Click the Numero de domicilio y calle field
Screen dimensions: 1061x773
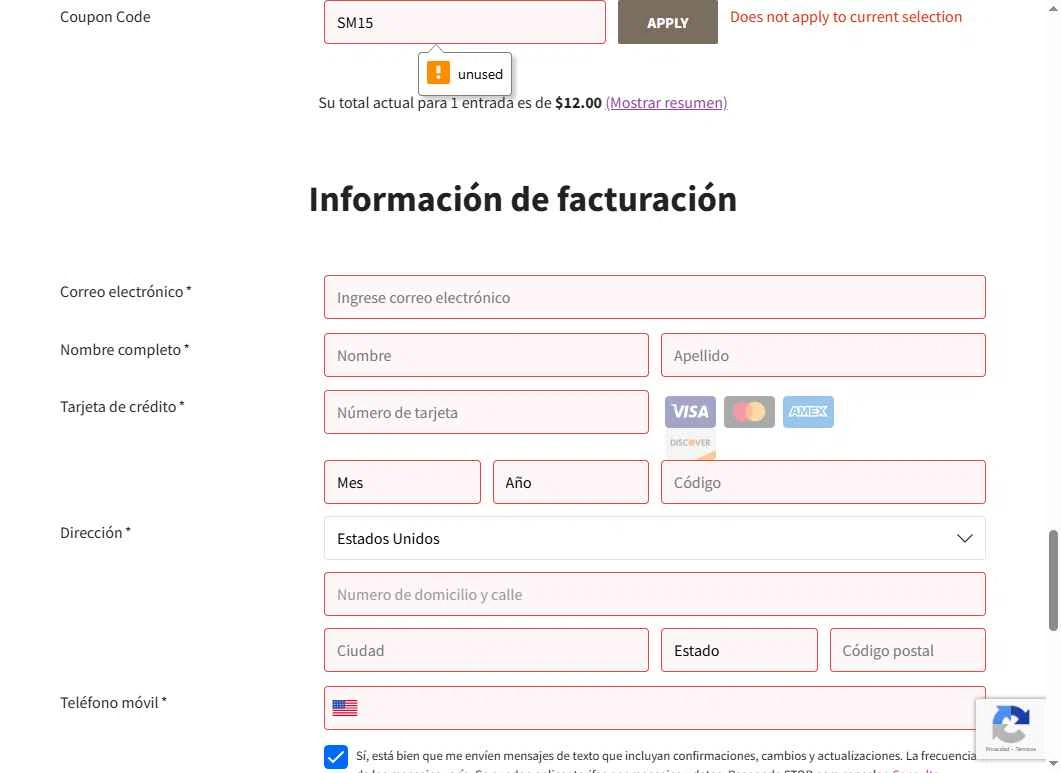[654, 594]
